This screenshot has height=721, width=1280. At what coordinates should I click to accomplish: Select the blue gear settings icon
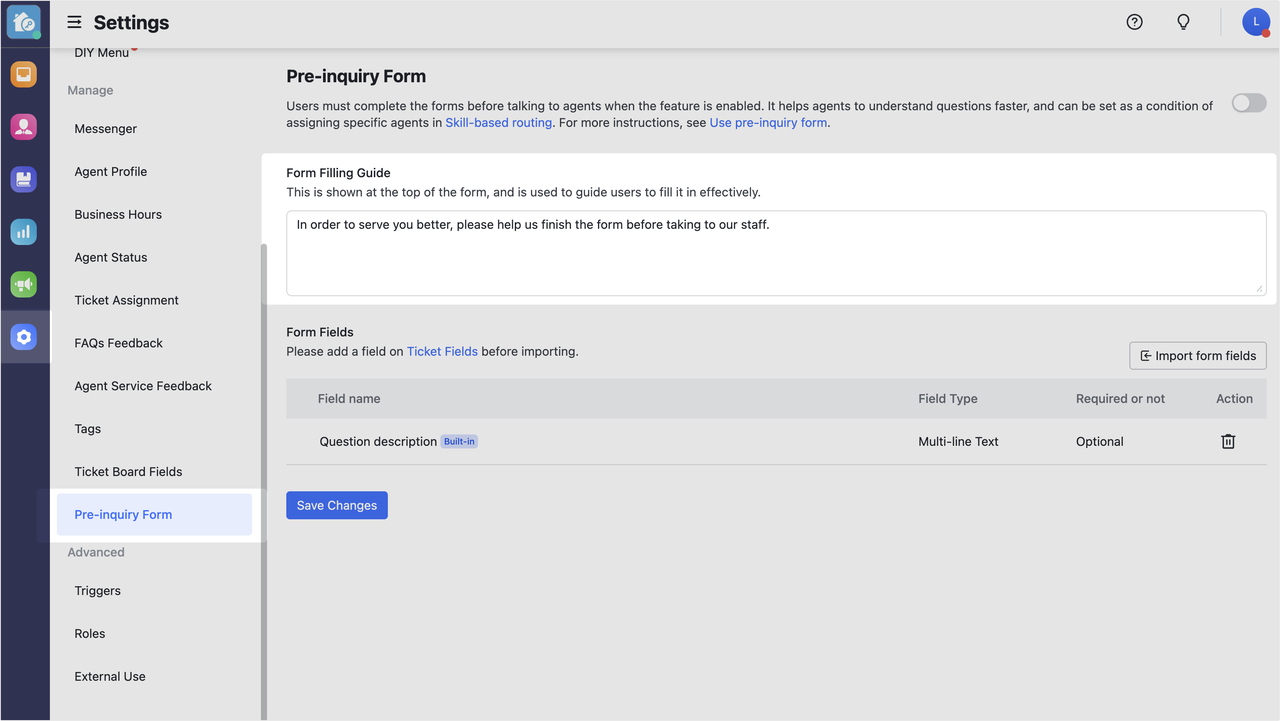point(24,337)
